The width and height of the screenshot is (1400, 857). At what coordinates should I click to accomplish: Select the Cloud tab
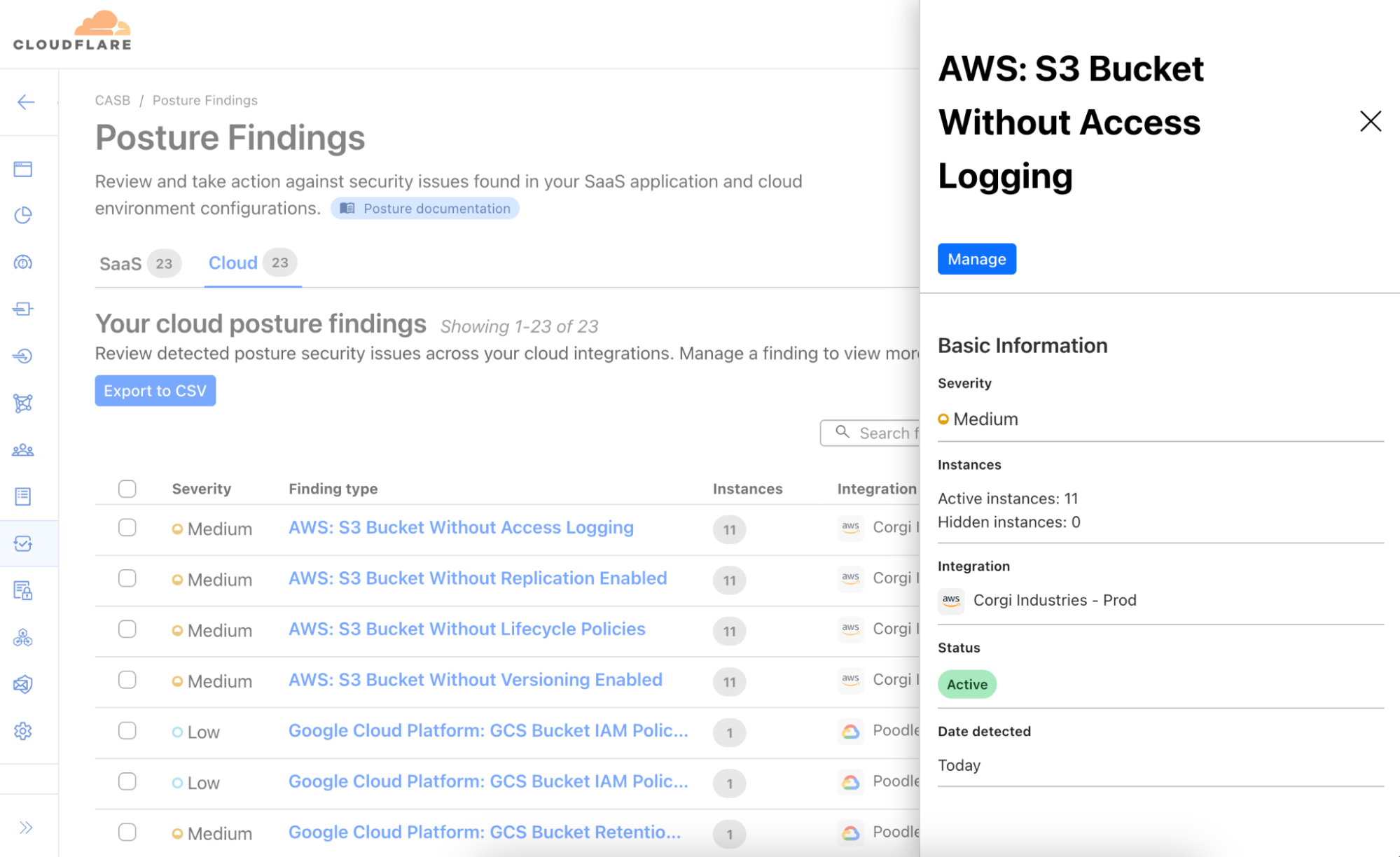point(234,263)
